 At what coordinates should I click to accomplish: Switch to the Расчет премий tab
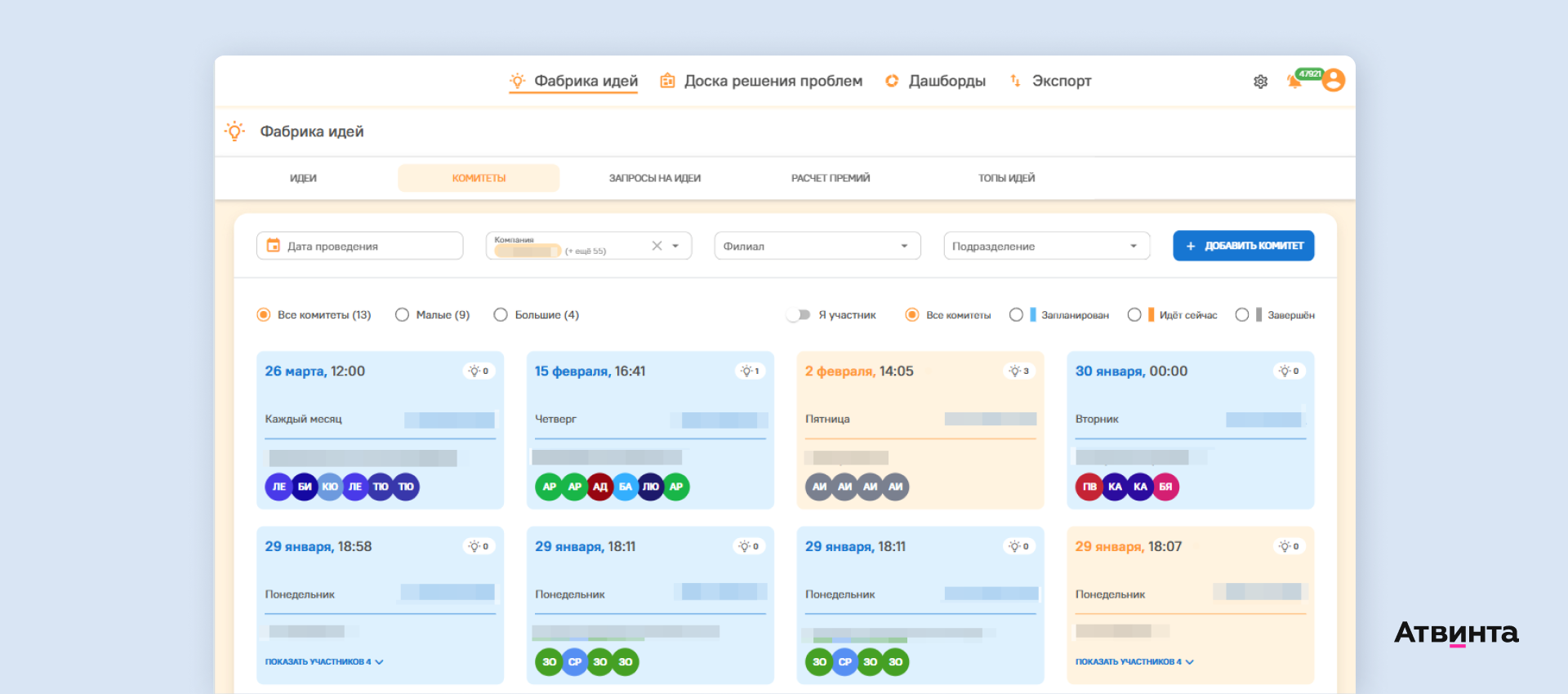click(x=831, y=178)
